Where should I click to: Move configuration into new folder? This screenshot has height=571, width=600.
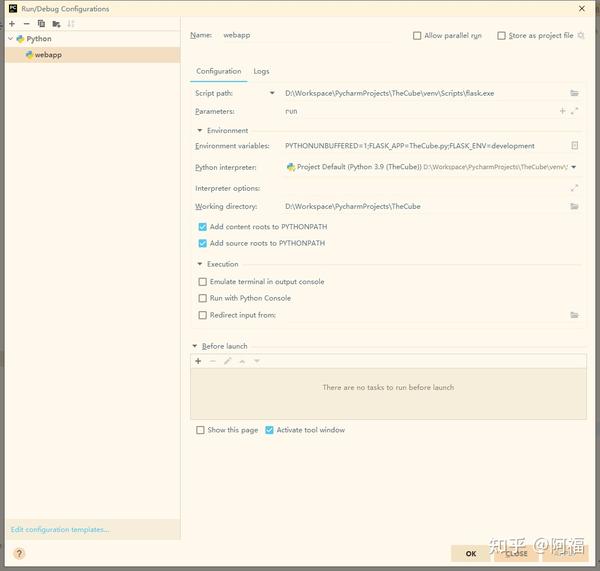56,24
